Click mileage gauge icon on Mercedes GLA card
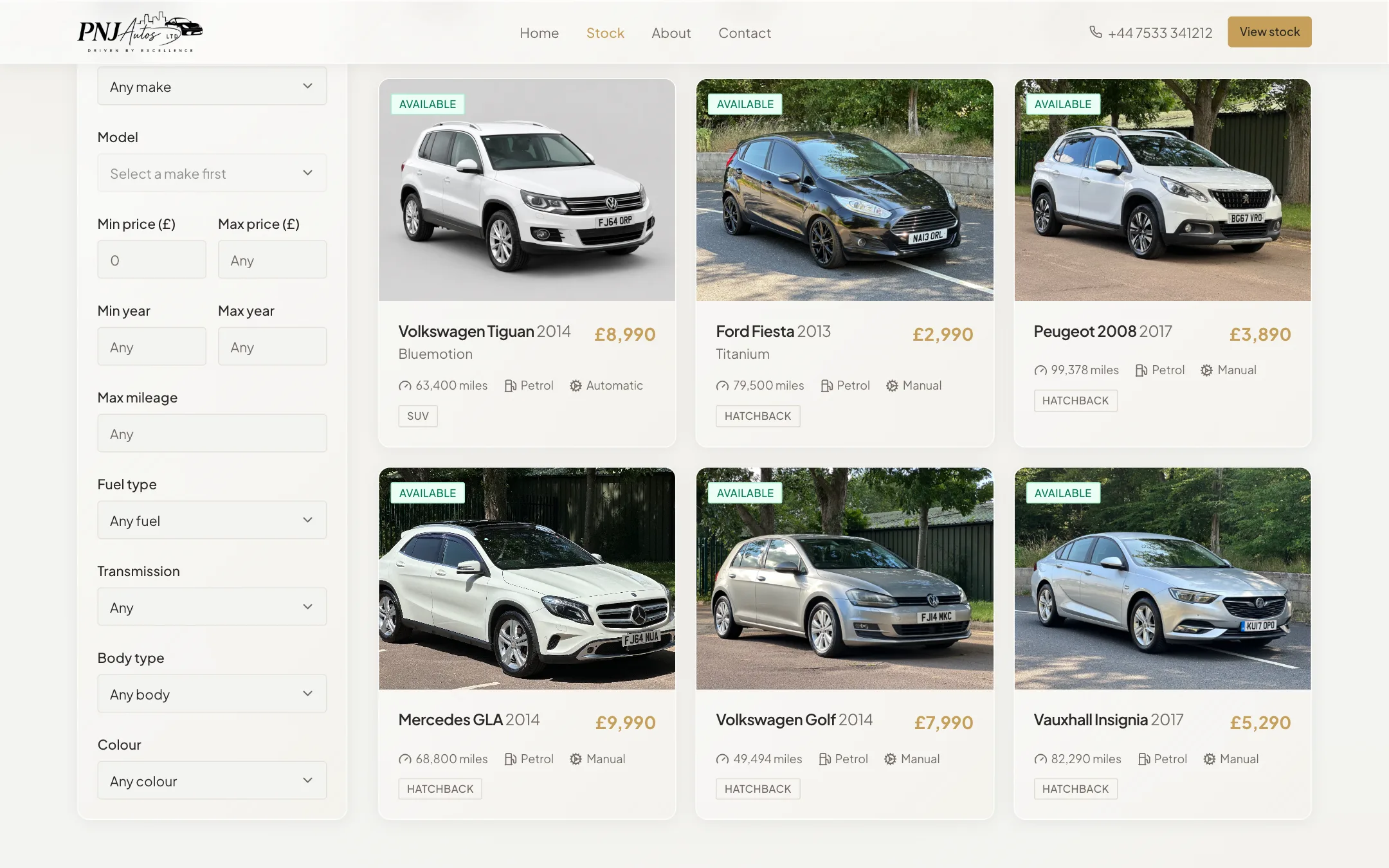Screen dimensions: 1389x868 click(404, 759)
